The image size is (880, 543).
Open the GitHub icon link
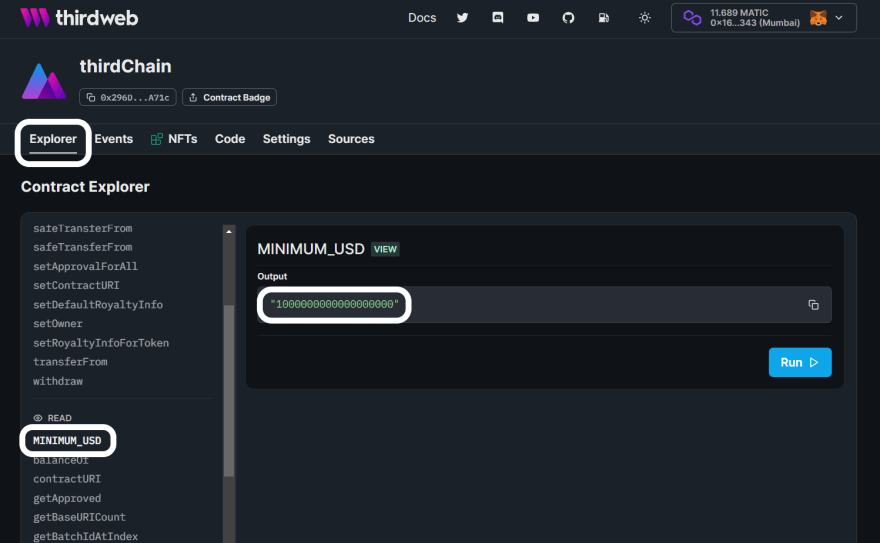[569, 18]
